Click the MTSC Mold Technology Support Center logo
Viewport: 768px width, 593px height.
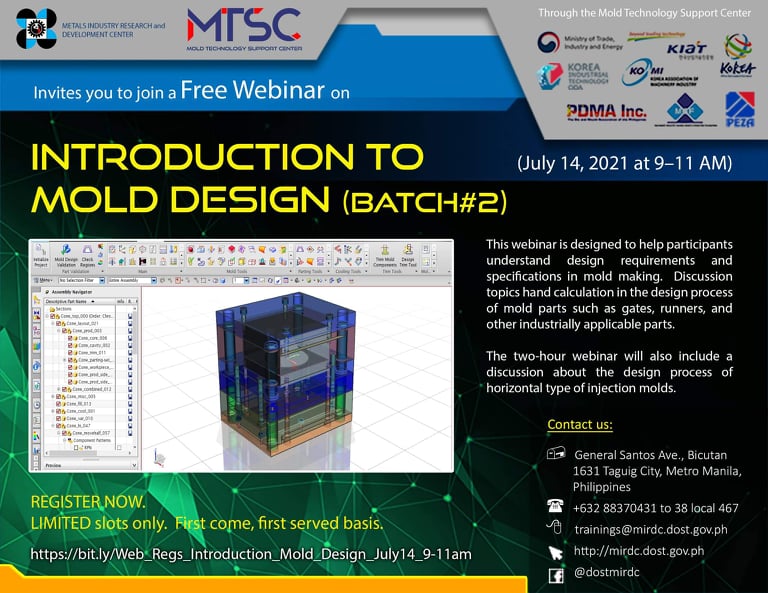pyautogui.click(x=244, y=29)
